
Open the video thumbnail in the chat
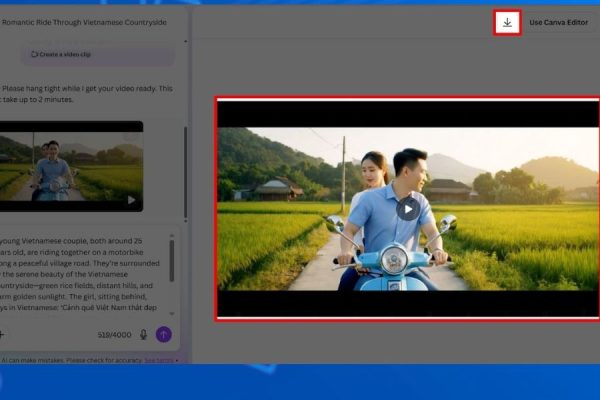click(x=70, y=165)
